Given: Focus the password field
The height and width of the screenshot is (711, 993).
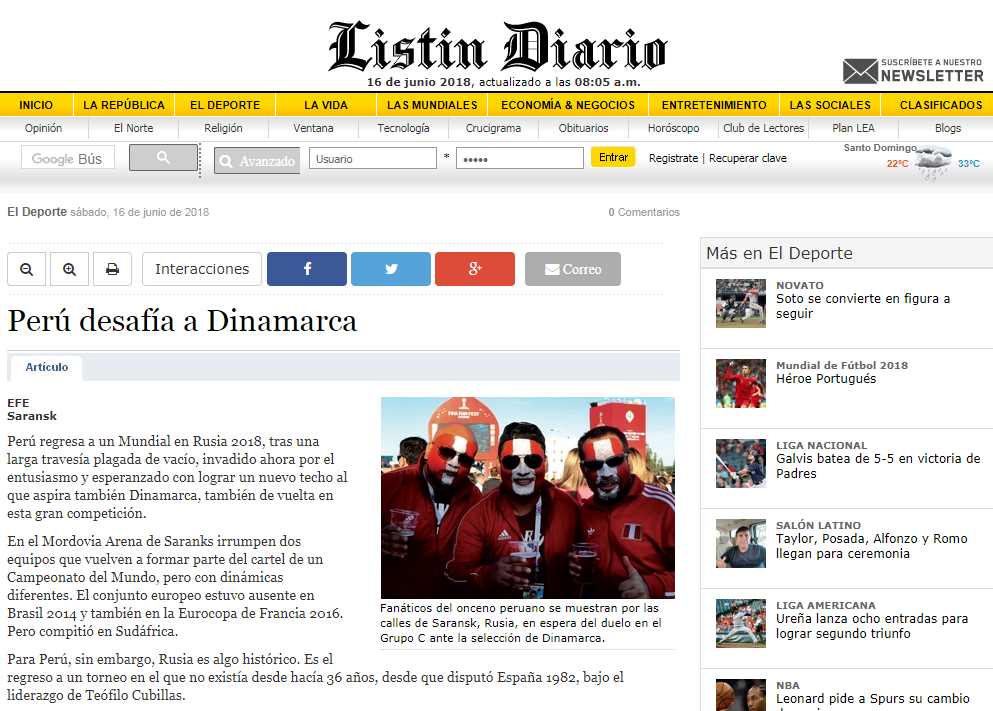Looking at the screenshot, I should (520, 158).
